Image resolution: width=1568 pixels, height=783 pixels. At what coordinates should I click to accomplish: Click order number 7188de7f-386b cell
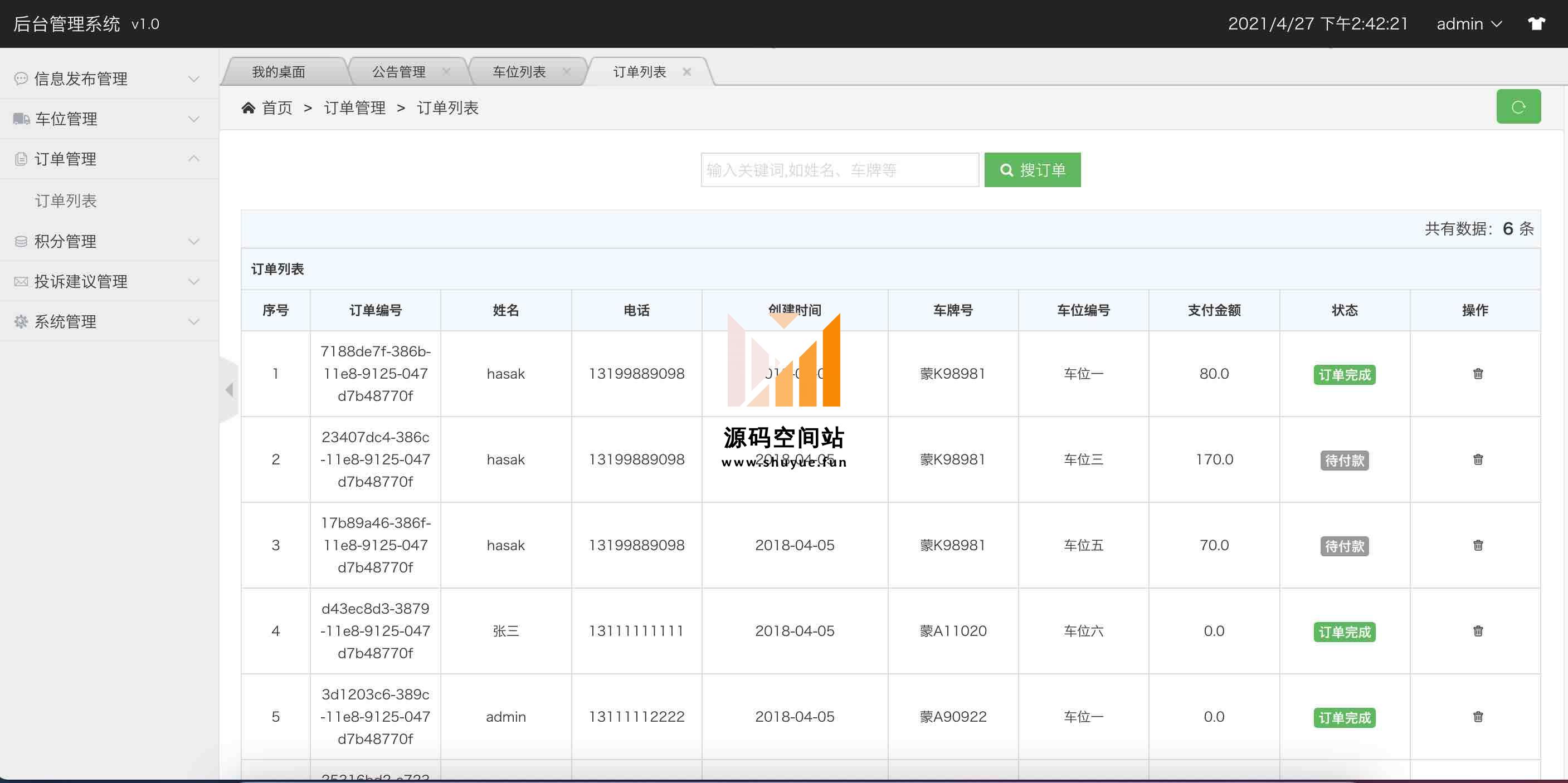[375, 374]
